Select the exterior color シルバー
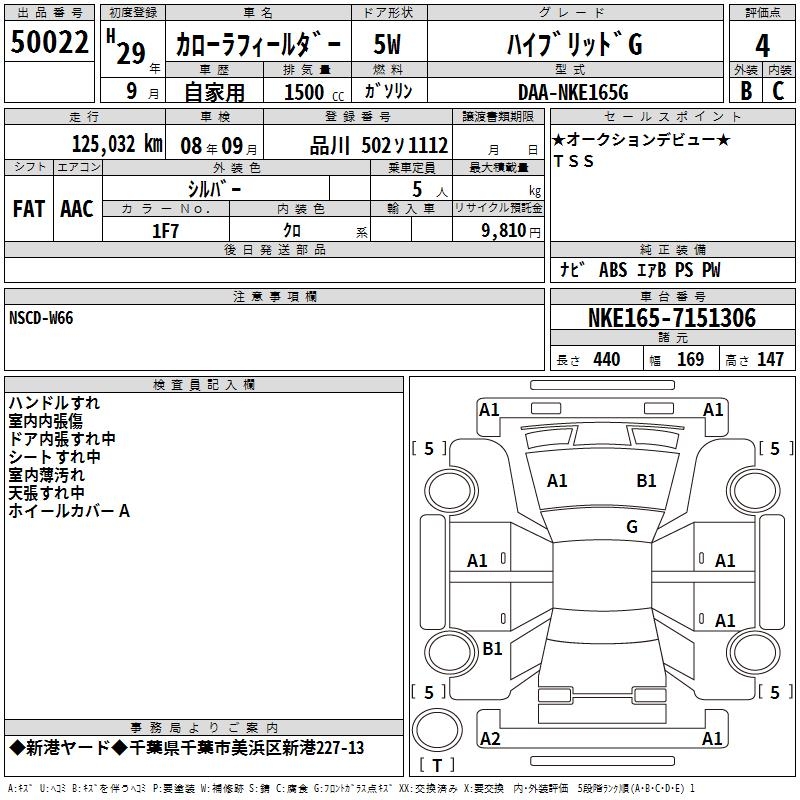The image size is (800, 800). [x=214, y=189]
